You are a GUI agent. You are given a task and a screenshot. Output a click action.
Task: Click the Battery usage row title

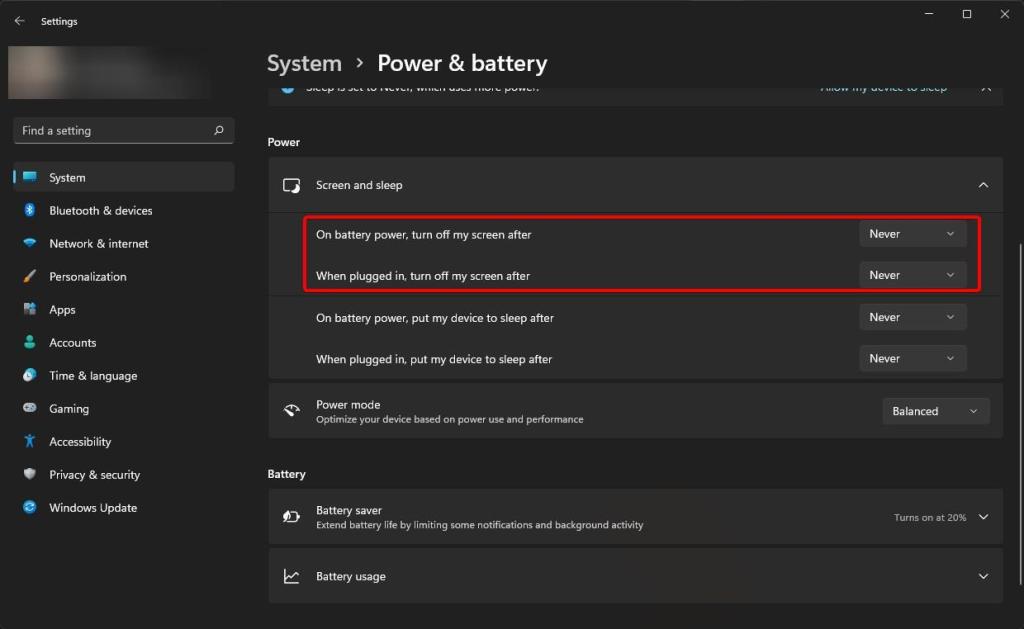[351, 576]
